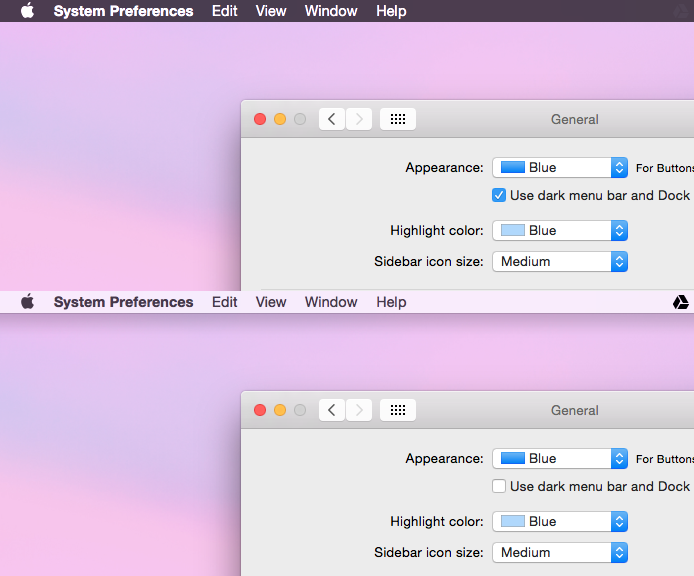
Task: Click the Appearance label in lower window
Action: [444, 459]
